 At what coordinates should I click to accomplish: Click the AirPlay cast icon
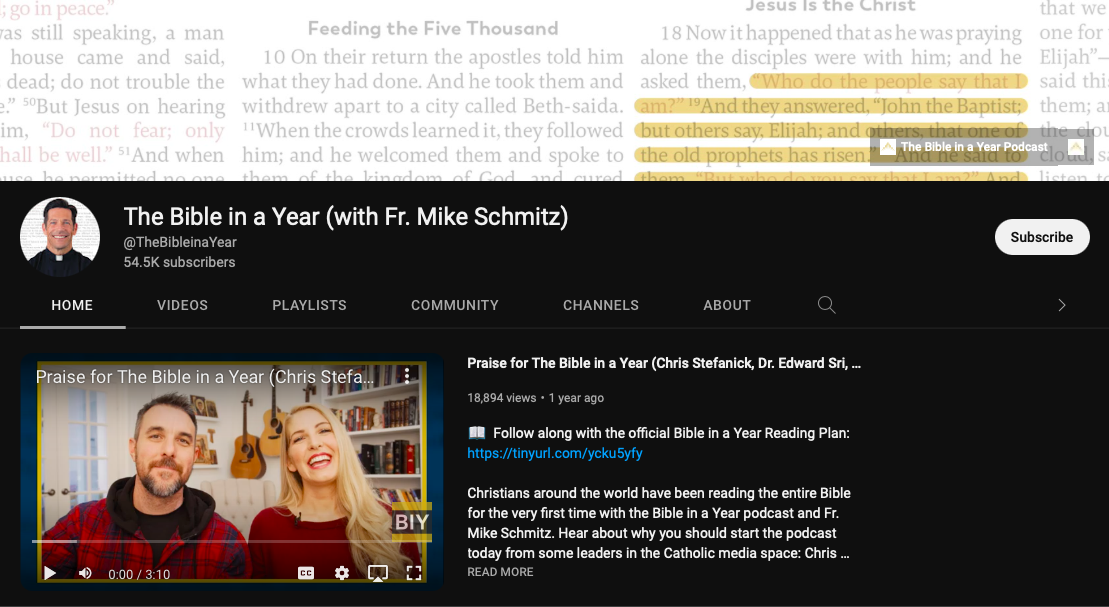click(378, 573)
